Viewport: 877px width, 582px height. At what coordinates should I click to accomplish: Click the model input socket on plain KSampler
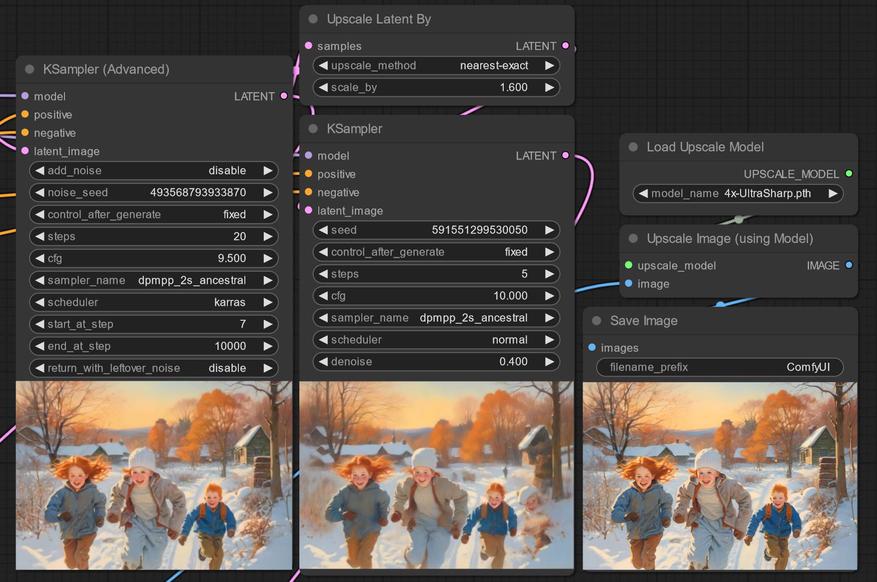click(309, 155)
